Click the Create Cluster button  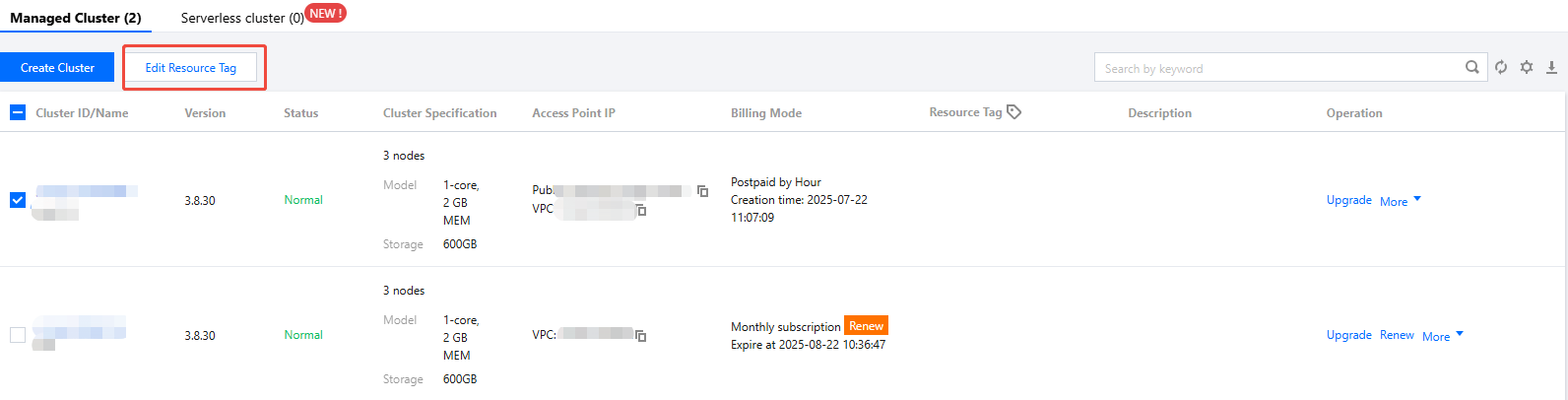(57, 68)
